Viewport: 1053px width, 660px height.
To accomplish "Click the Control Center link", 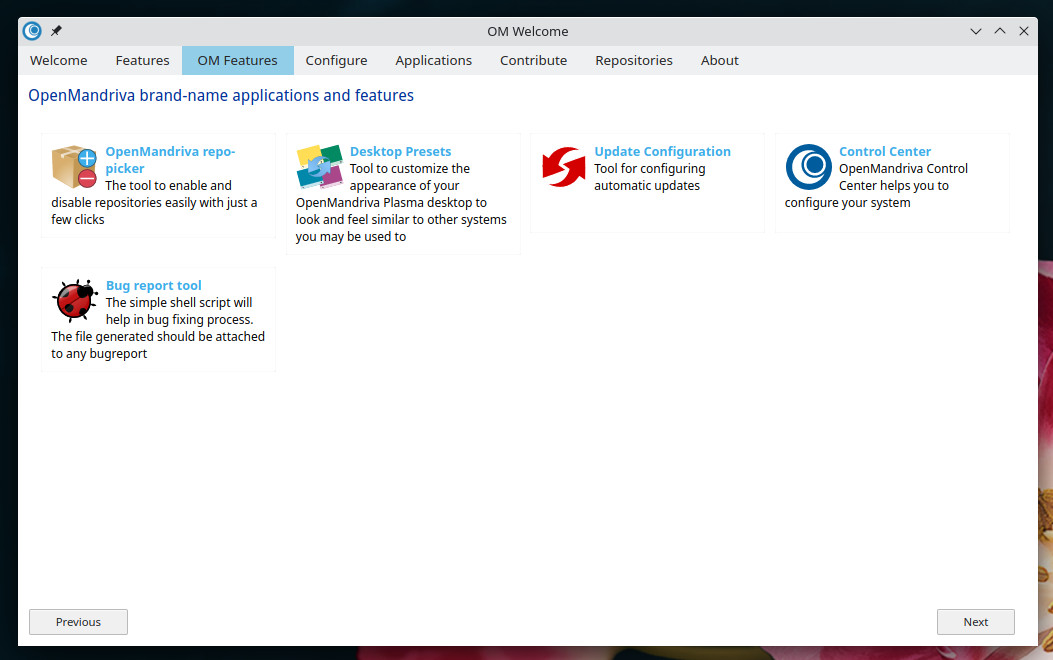I will pos(885,152).
